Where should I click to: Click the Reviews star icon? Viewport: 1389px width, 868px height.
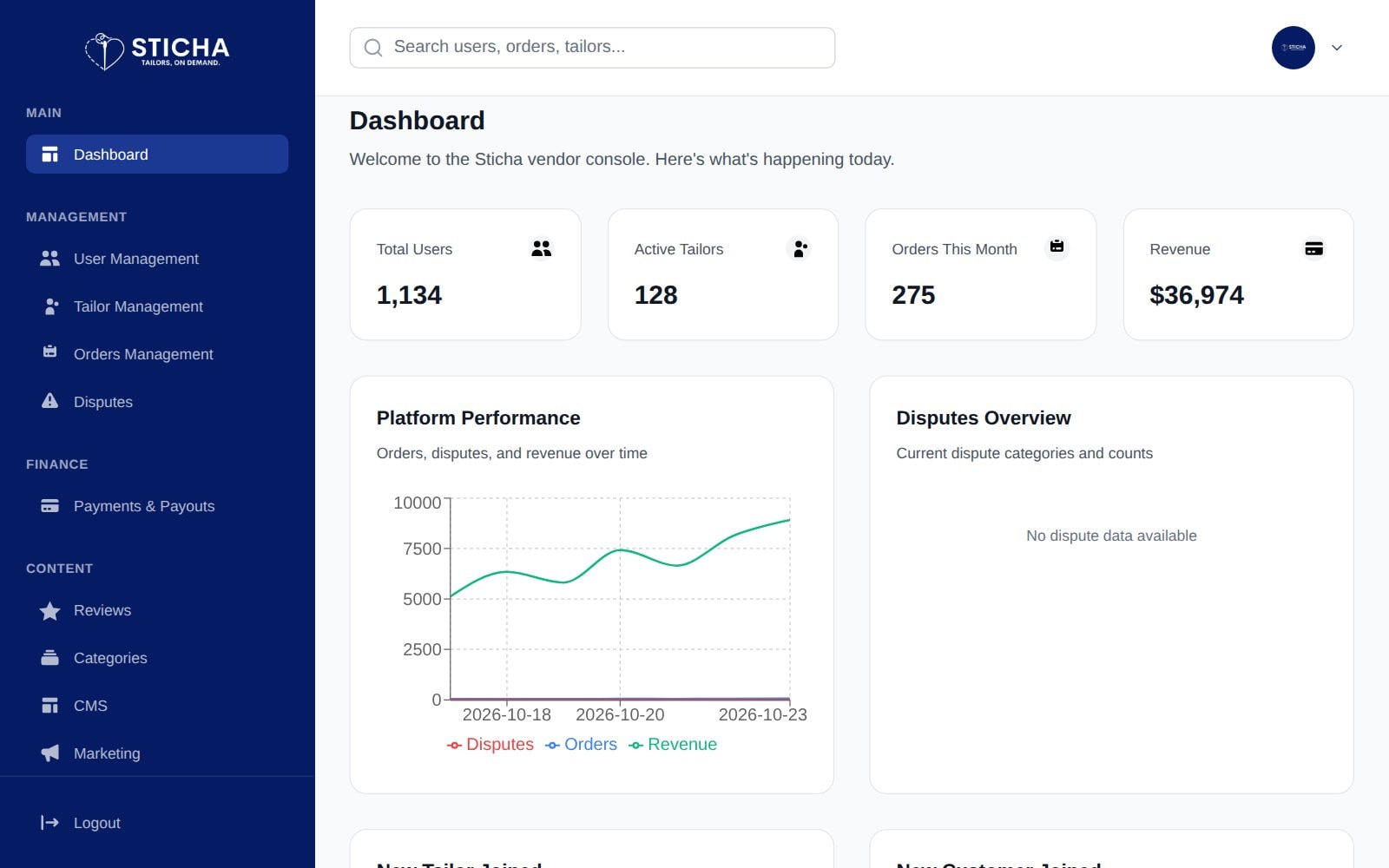pyautogui.click(x=50, y=610)
